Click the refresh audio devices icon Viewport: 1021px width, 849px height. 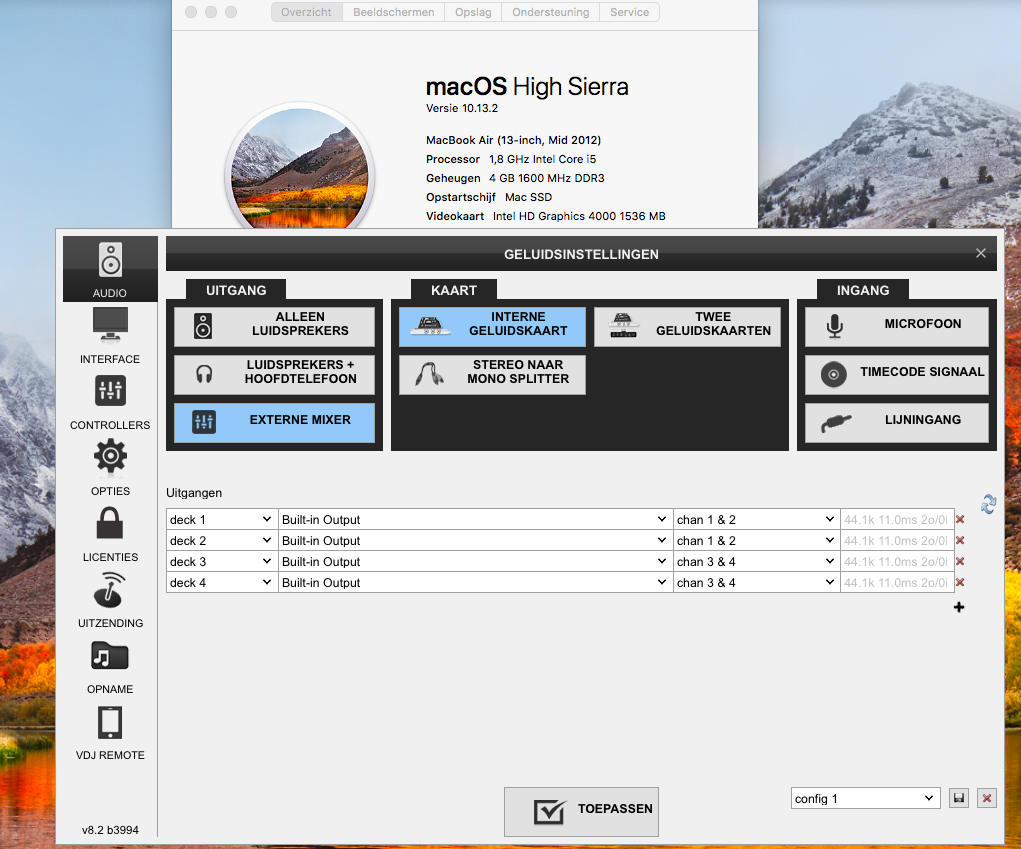[988, 504]
